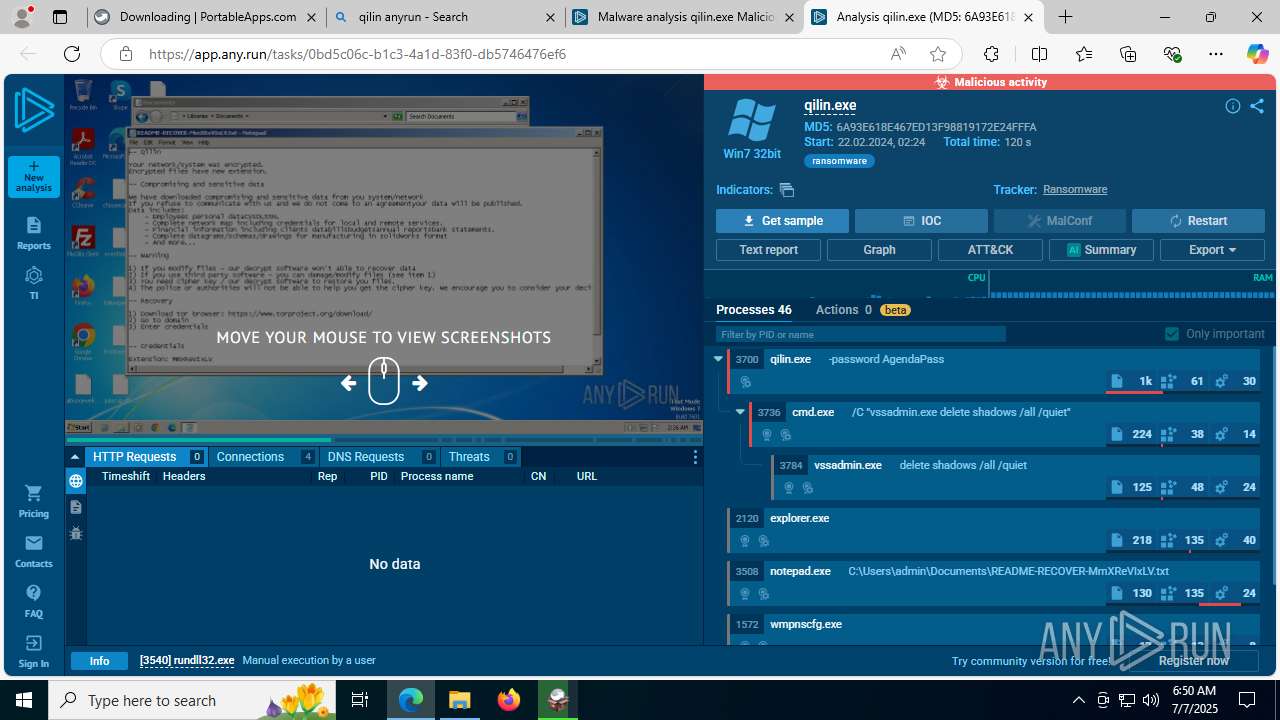Viewport: 1280px width, 720px height.
Task: Click the Info button in status bar
Action: (100, 661)
